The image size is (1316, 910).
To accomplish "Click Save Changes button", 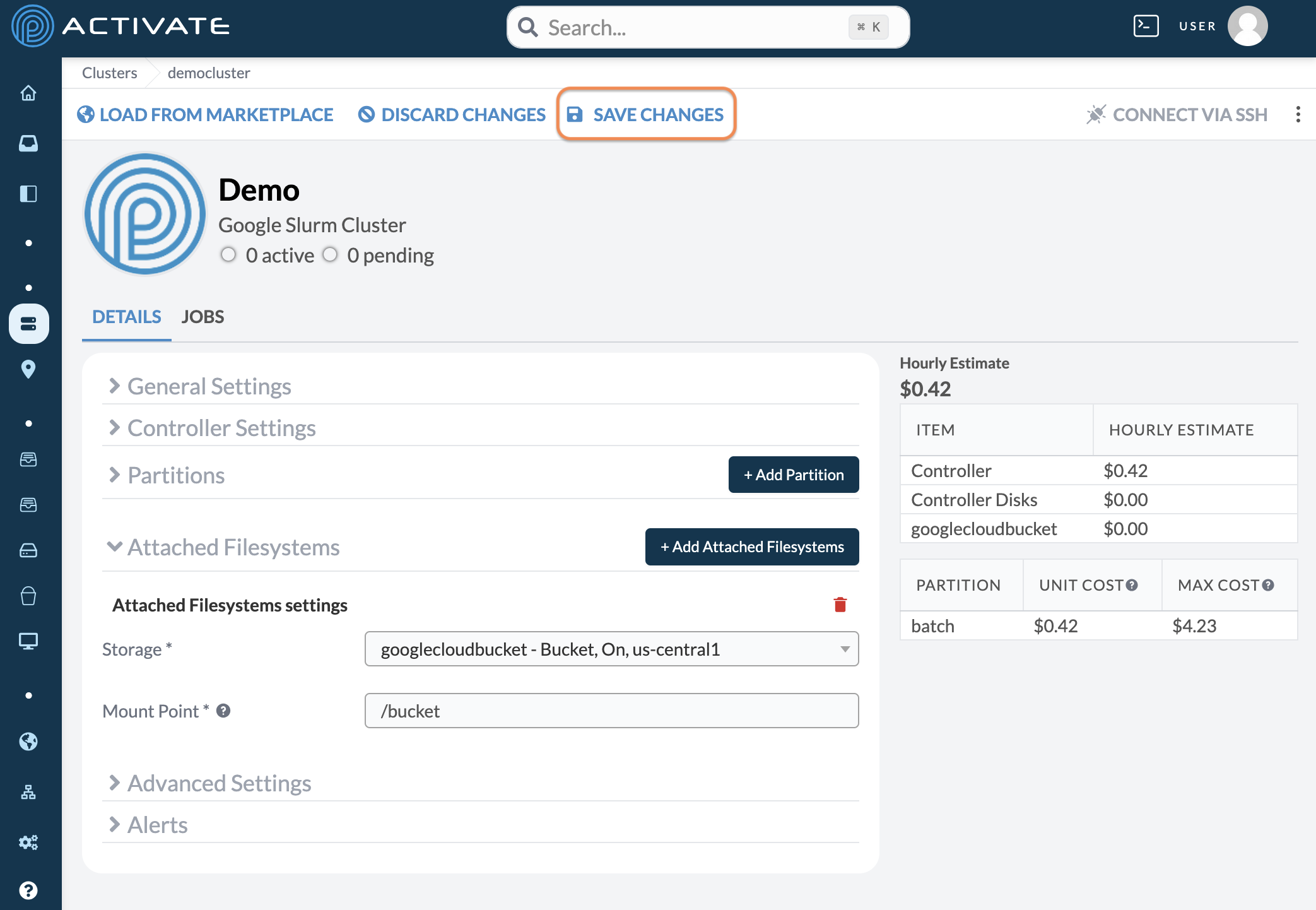I will [646, 114].
